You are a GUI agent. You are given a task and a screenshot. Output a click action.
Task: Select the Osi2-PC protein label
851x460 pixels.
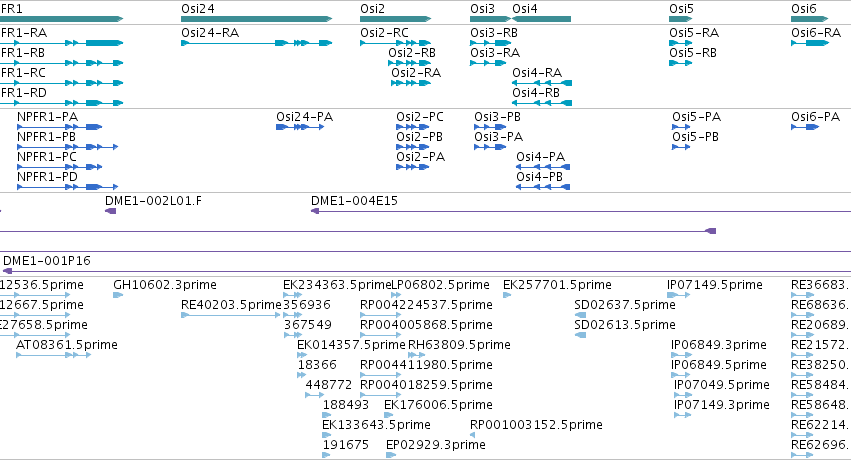tap(420, 117)
